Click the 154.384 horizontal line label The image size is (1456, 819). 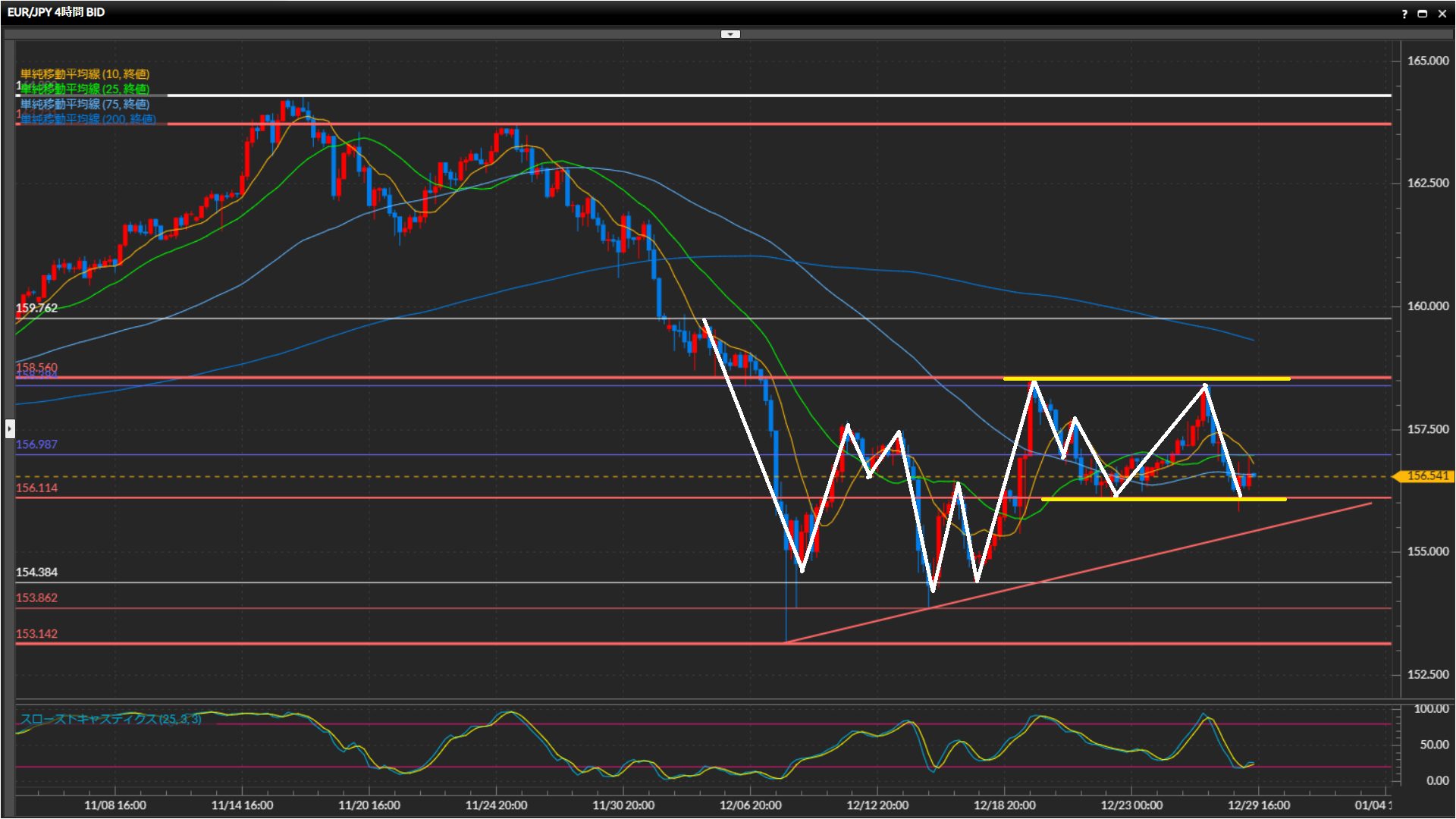click(36, 573)
